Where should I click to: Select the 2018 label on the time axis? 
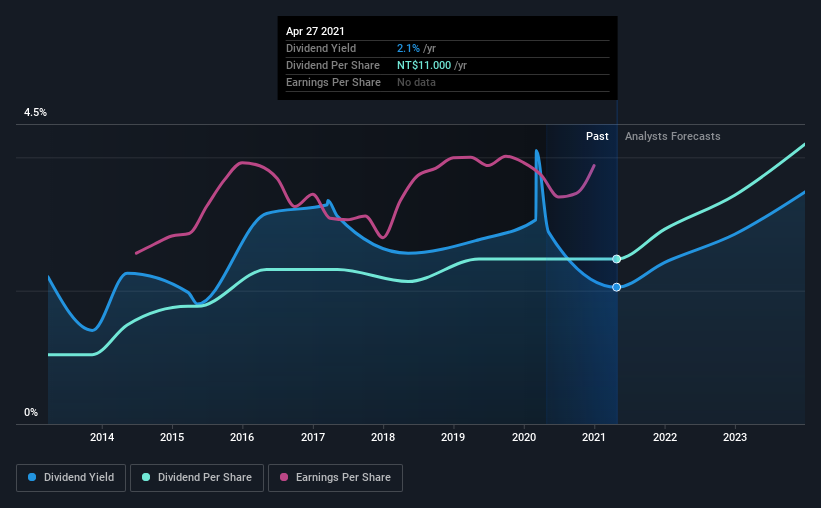pyautogui.click(x=383, y=437)
